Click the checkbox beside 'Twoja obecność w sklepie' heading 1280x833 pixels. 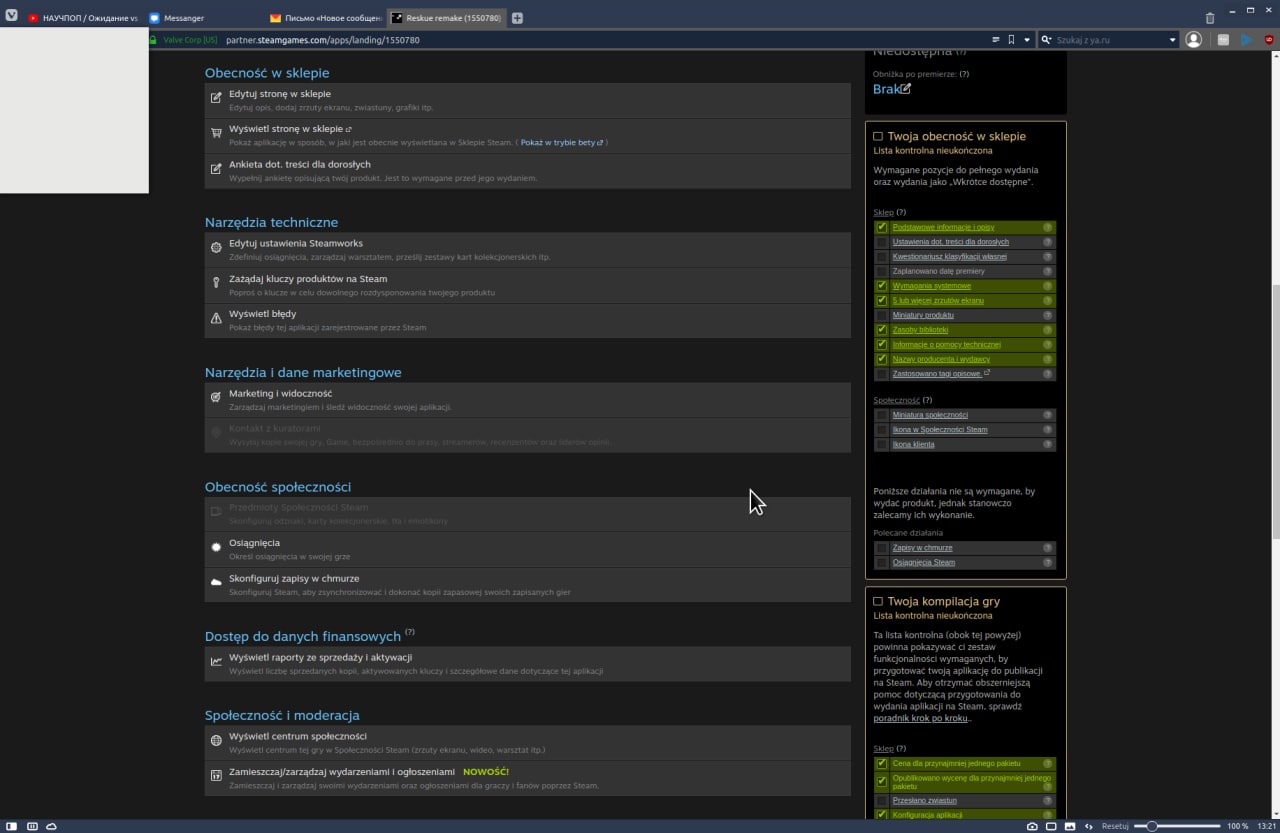click(x=878, y=136)
